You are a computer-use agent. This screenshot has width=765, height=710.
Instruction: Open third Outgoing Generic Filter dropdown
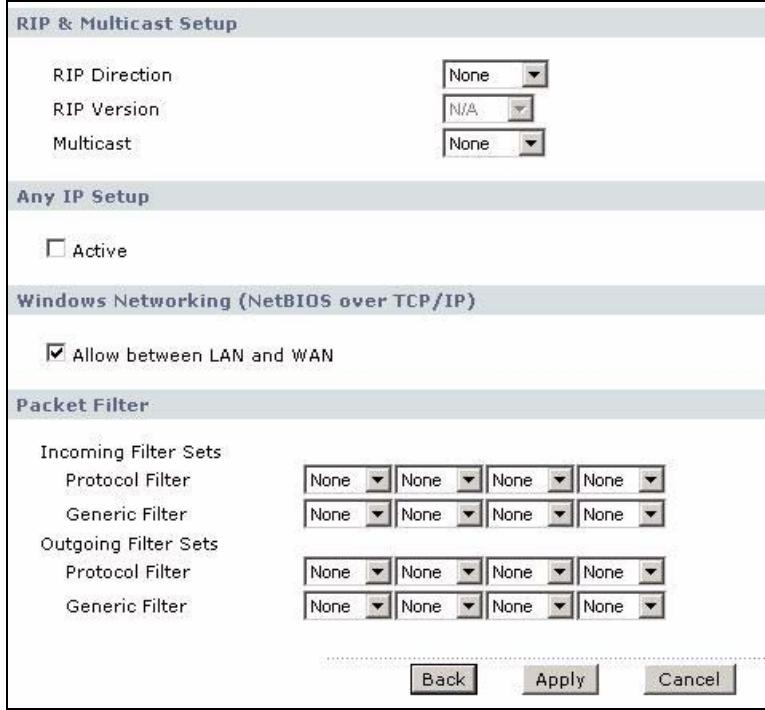(x=529, y=606)
